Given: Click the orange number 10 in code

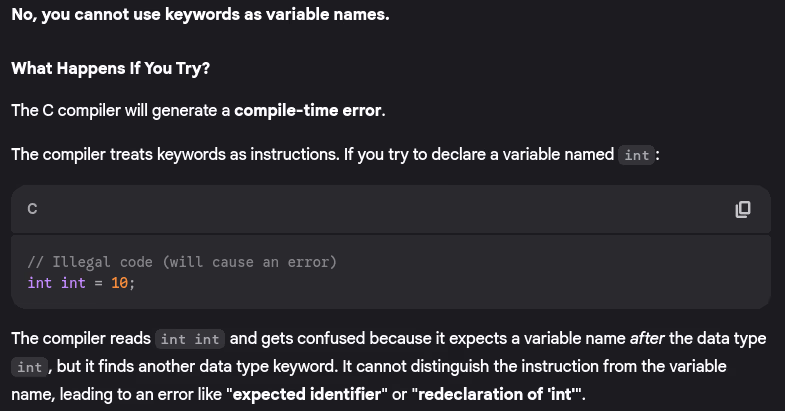Looking at the screenshot, I should 119,283.
